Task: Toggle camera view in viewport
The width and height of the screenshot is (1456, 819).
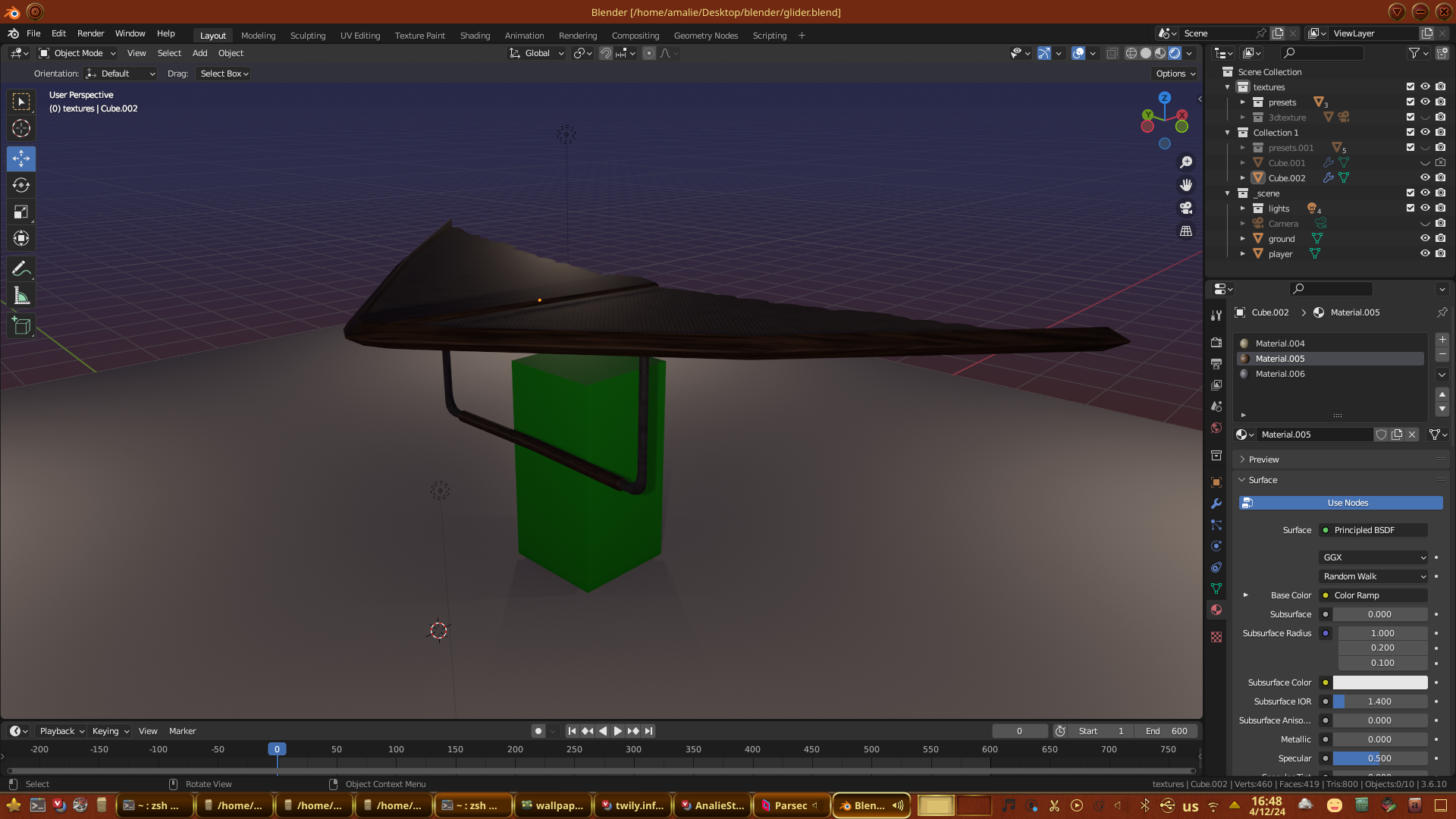Action: 1186,209
